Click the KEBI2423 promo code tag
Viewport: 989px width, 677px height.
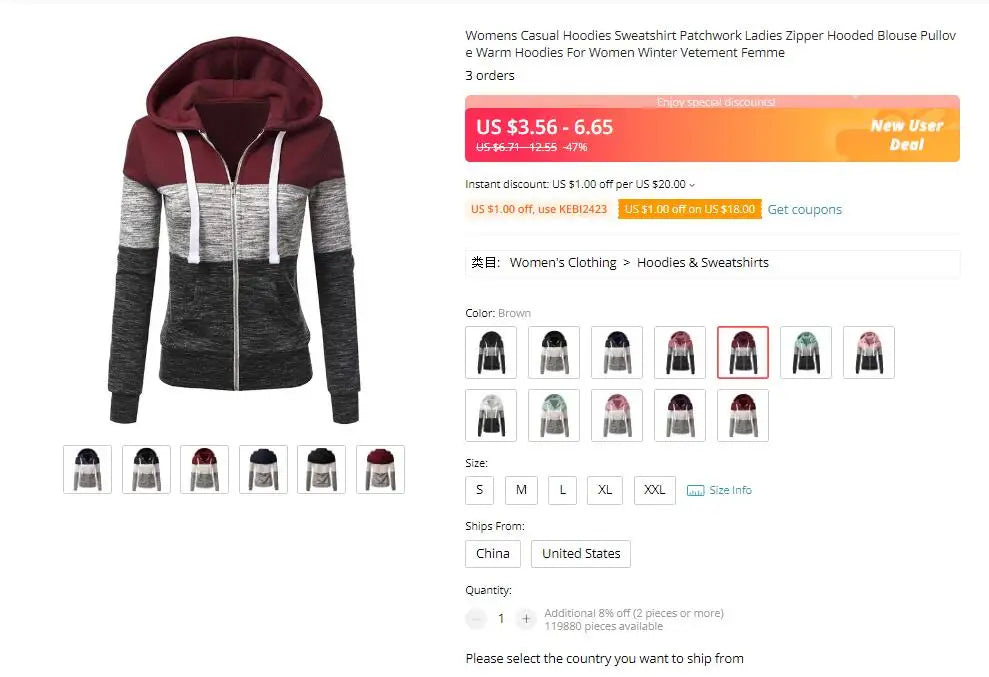539,209
